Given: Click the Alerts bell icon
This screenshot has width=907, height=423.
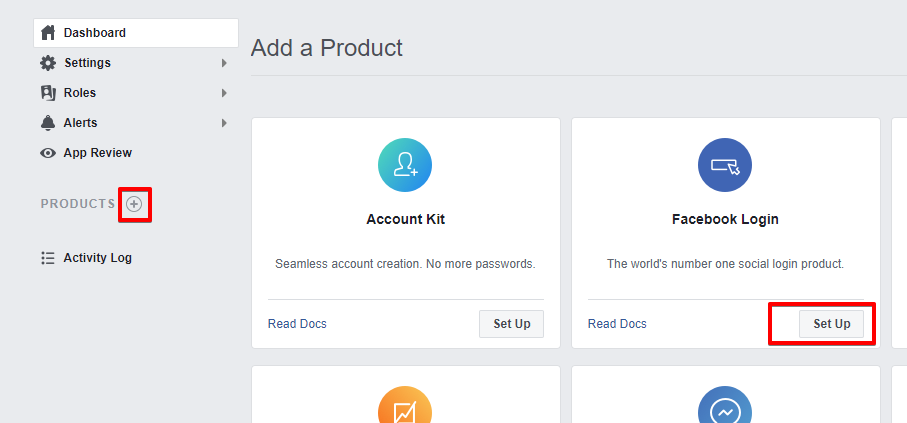Looking at the screenshot, I should [x=48, y=123].
